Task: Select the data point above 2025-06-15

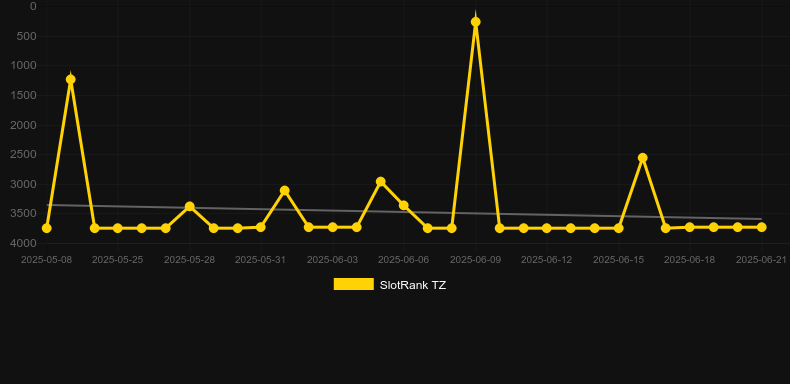Action: tap(618, 228)
